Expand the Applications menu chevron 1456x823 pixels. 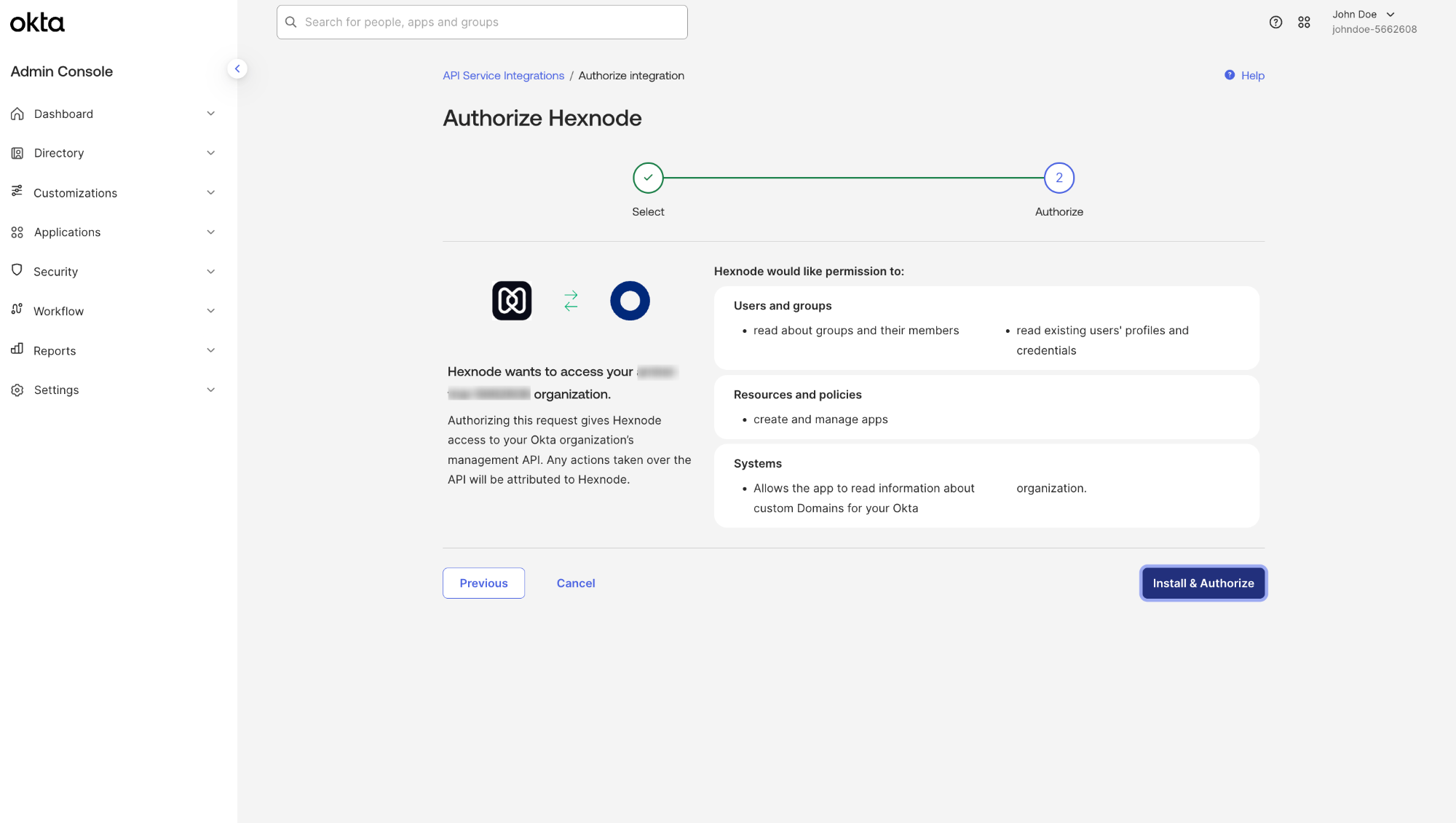[x=210, y=232]
